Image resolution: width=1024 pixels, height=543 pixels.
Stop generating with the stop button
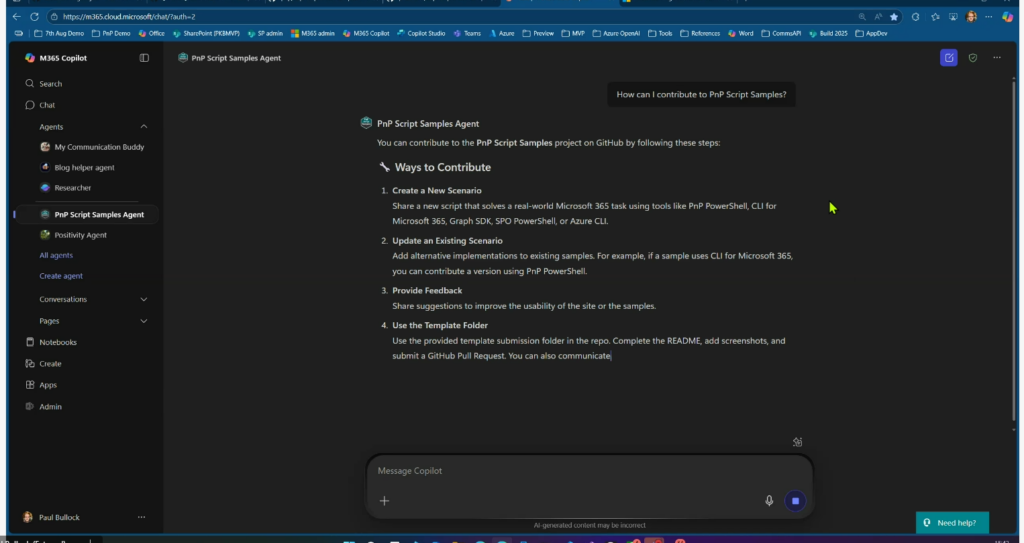pyautogui.click(x=795, y=501)
